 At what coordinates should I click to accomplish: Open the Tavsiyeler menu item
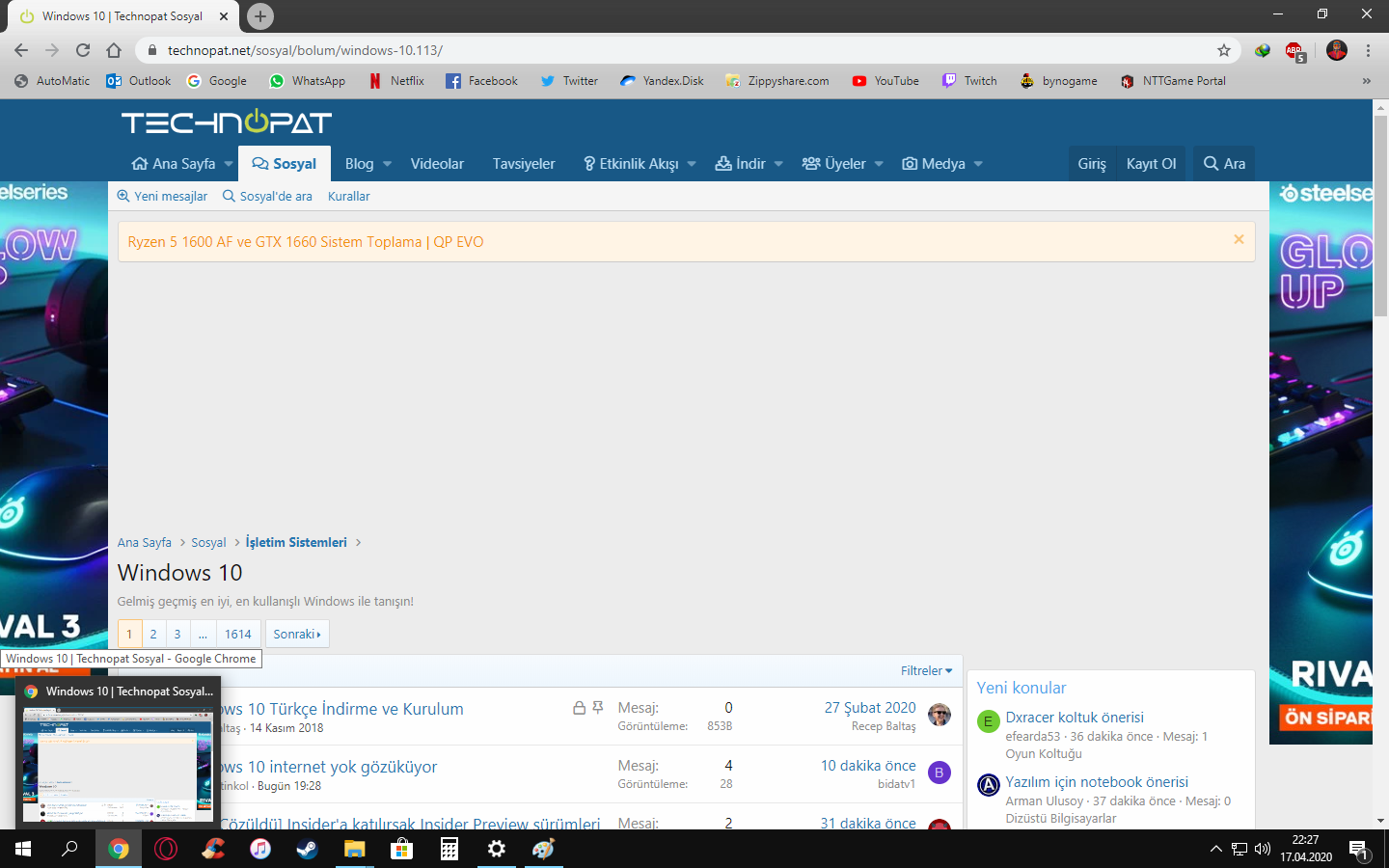[x=524, y=164]
